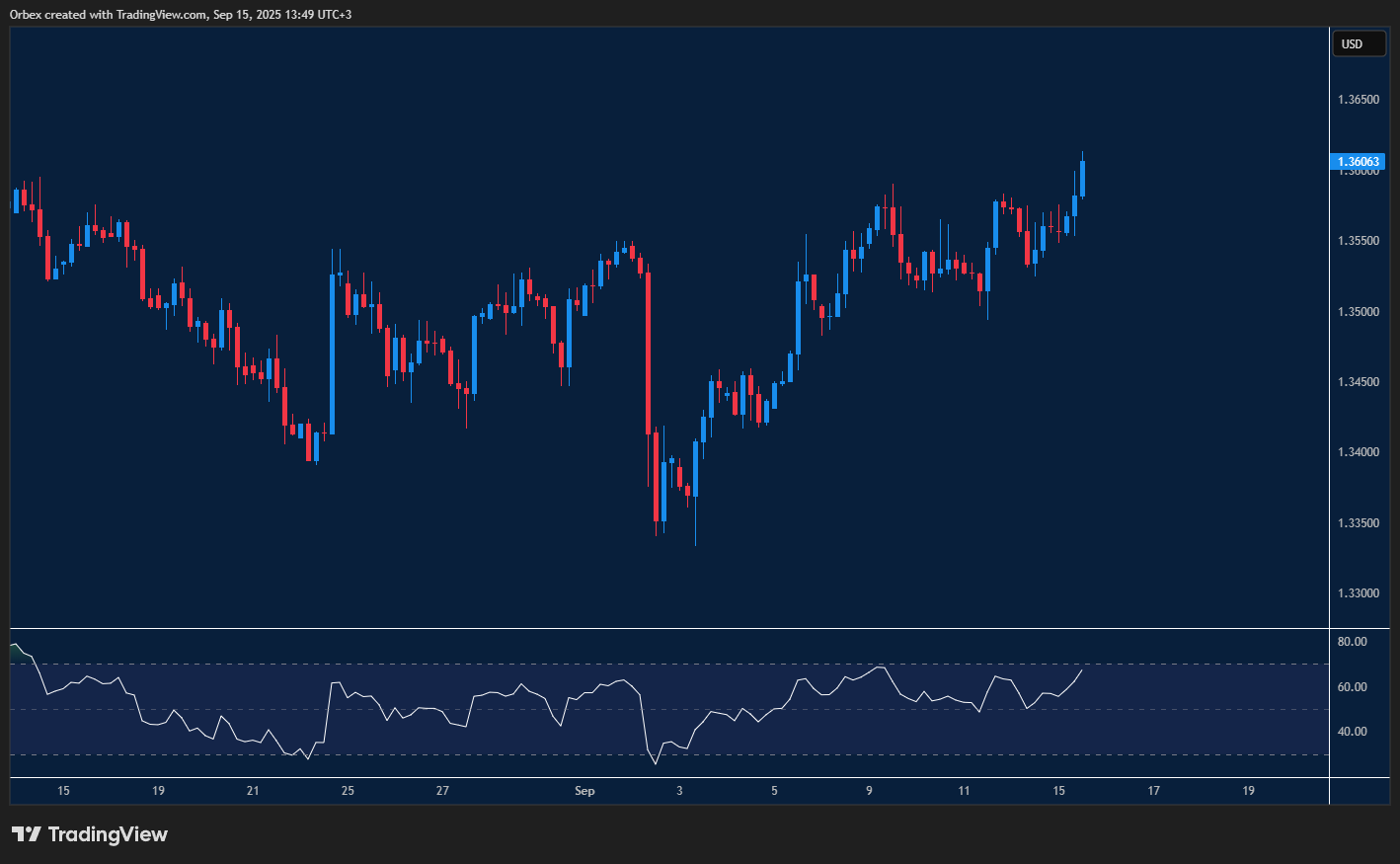Select the Sep label on the time axis
This screenshot has height=864, width=1400.
tap(584, 791)
